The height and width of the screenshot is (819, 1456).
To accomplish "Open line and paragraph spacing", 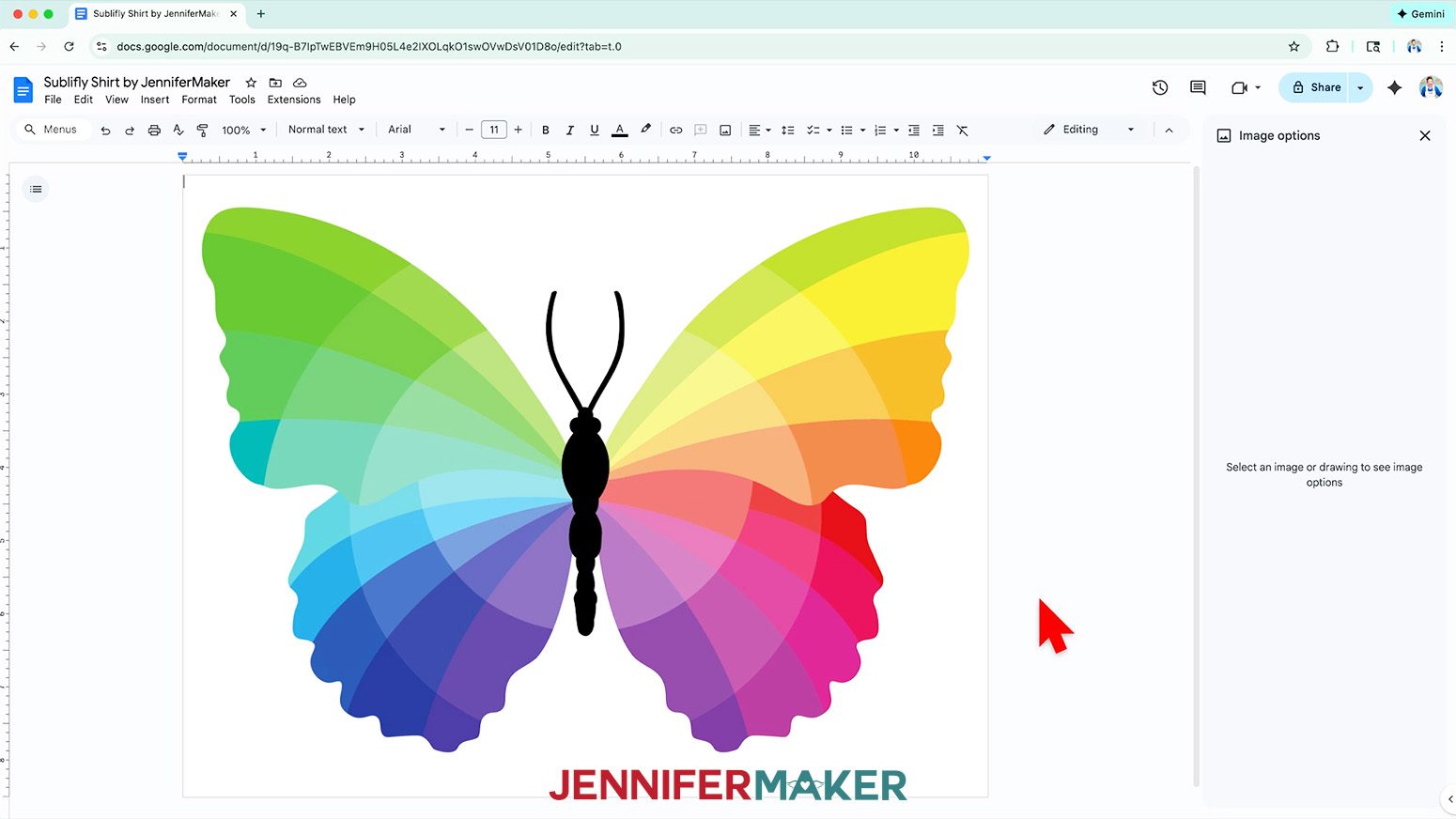I will coord(788,131).
